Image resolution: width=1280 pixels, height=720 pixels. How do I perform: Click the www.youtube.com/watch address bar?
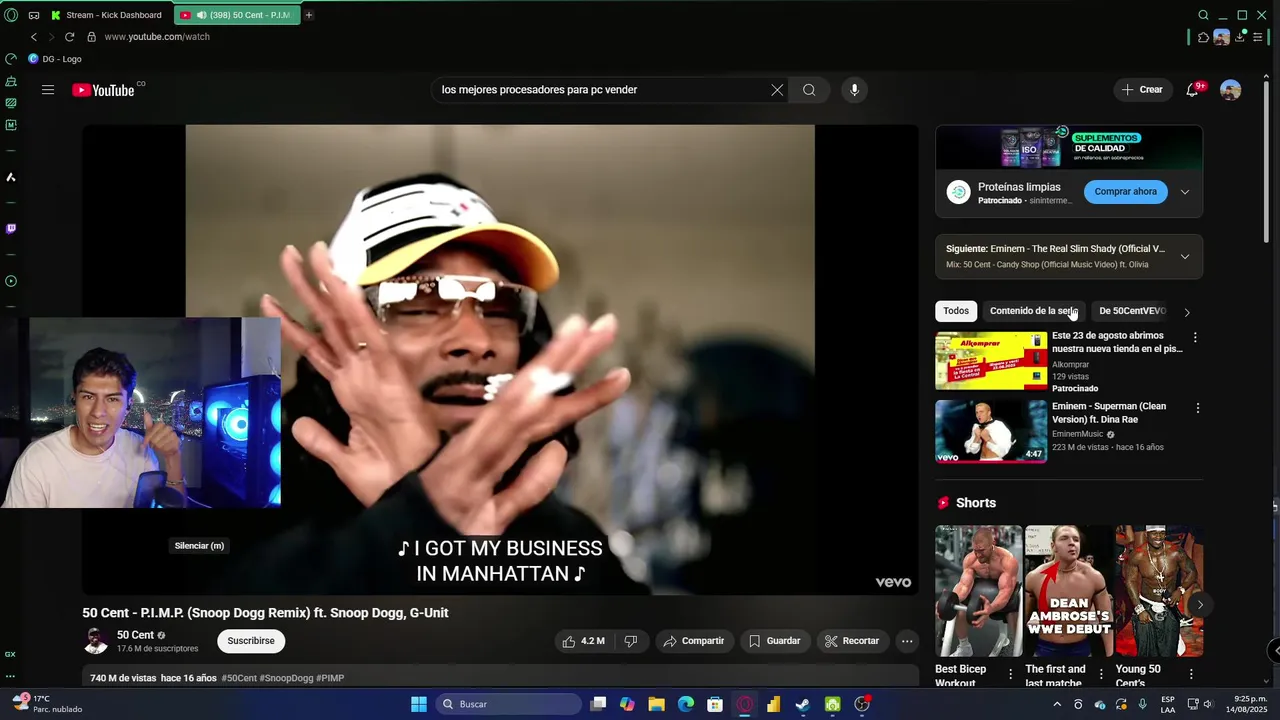[x=157, y=37]
